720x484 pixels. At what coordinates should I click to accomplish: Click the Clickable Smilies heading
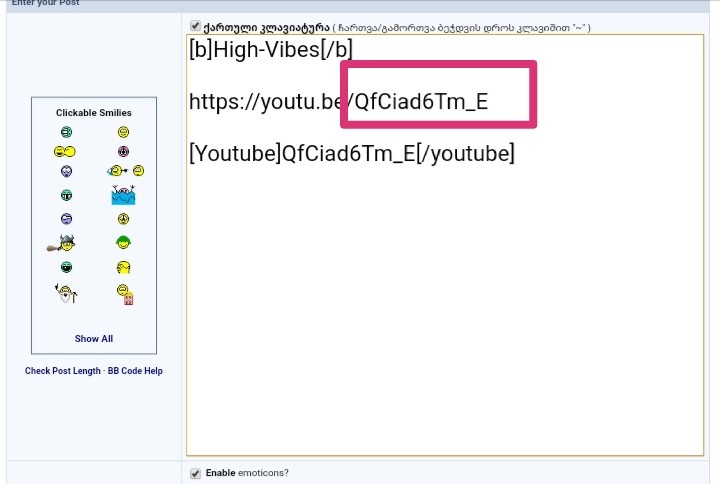pyautogui.click(x=94, y=113)
